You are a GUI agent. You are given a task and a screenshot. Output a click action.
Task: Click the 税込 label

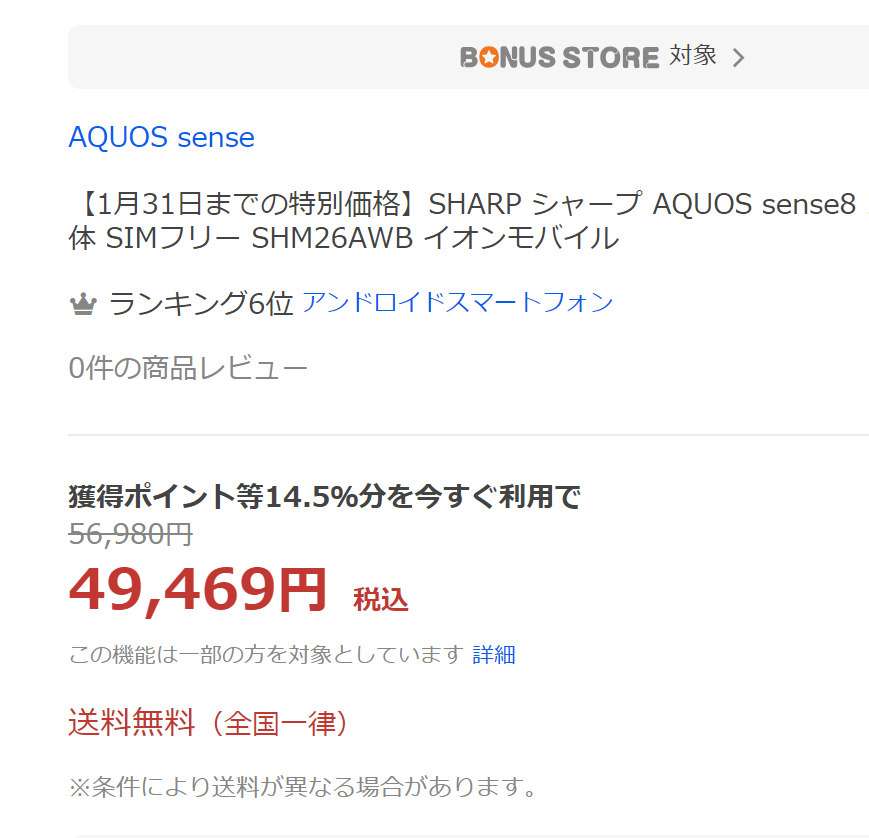[380, 600]
